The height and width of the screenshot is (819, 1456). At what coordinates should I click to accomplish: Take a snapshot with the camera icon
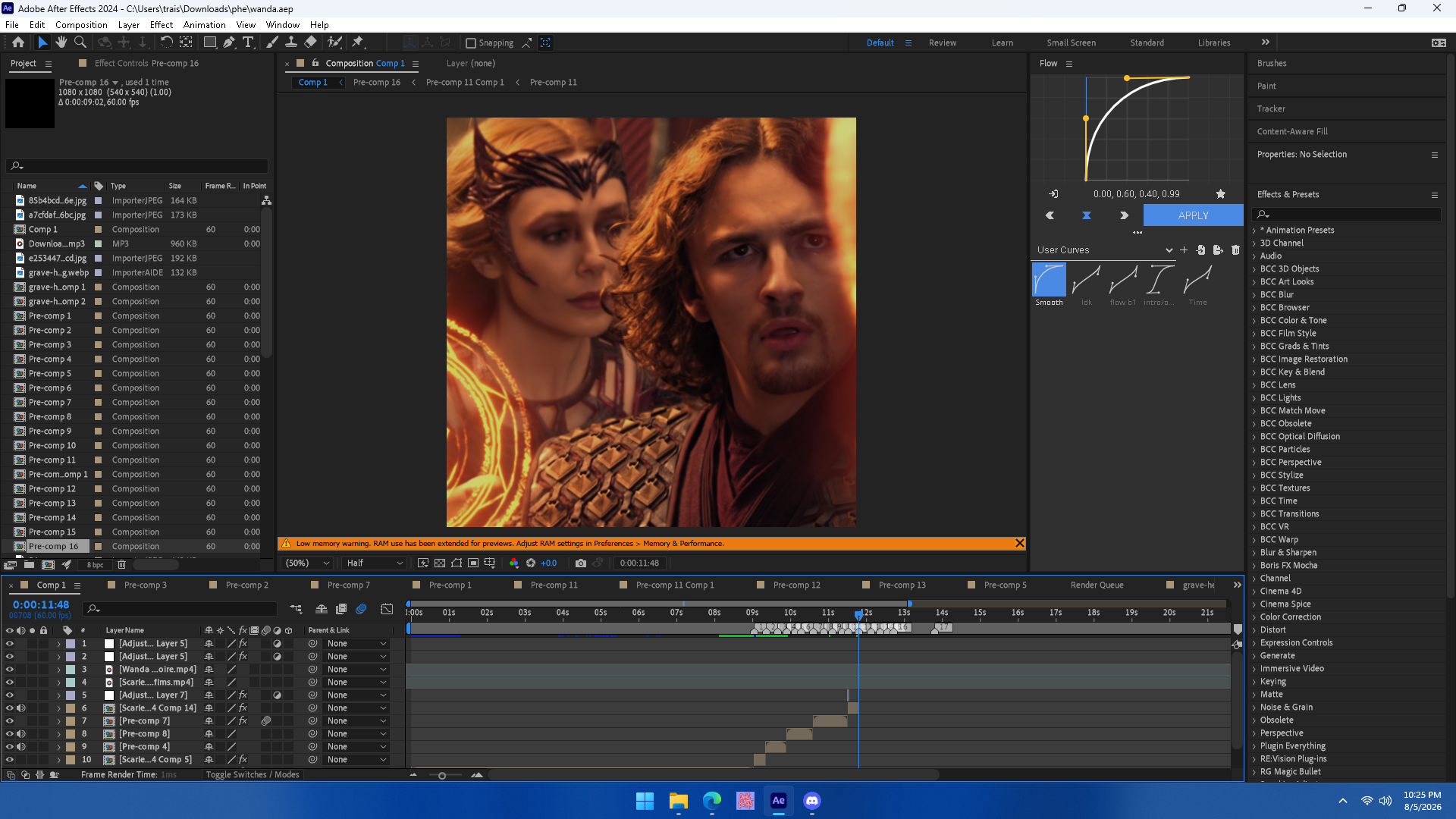pyautogui.click(x=581, y=563)
